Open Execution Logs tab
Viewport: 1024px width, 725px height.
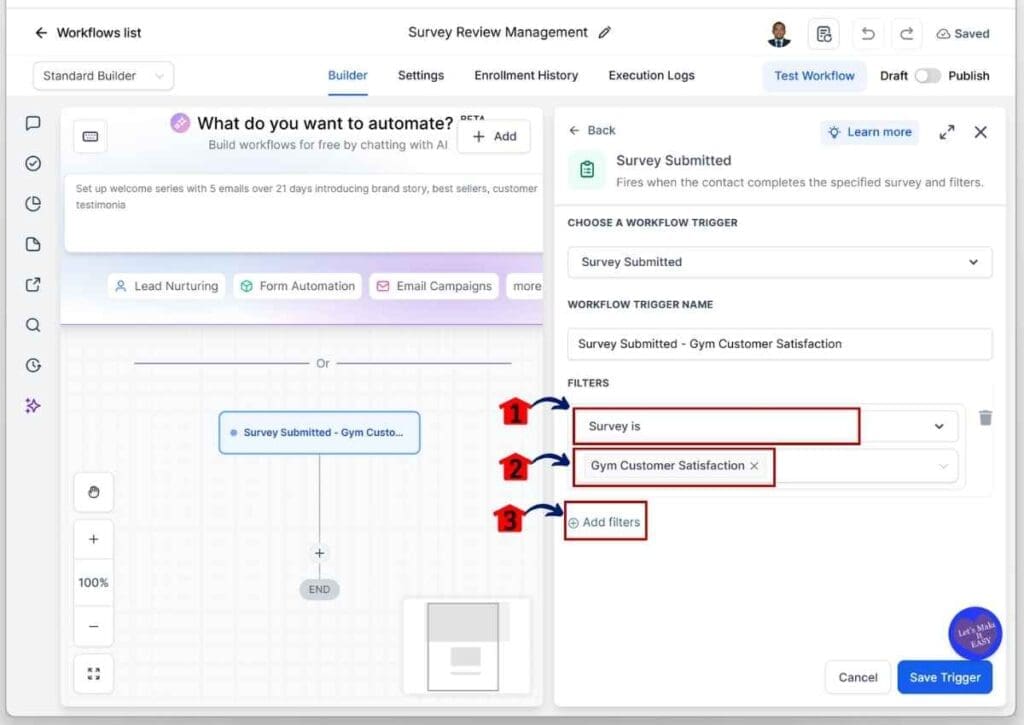652,76
